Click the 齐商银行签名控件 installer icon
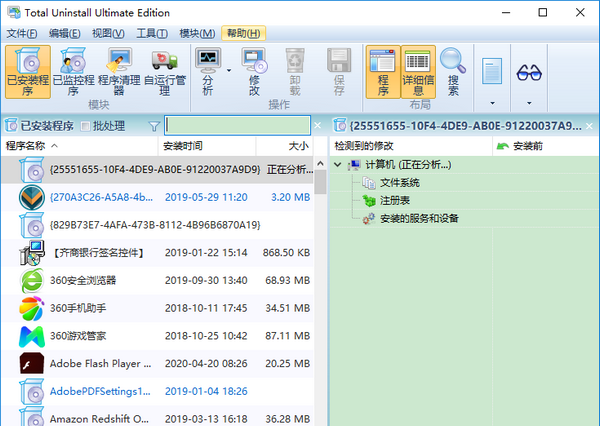Image resolution: width=600 pixels, height=443 pixels. [32, 253]
